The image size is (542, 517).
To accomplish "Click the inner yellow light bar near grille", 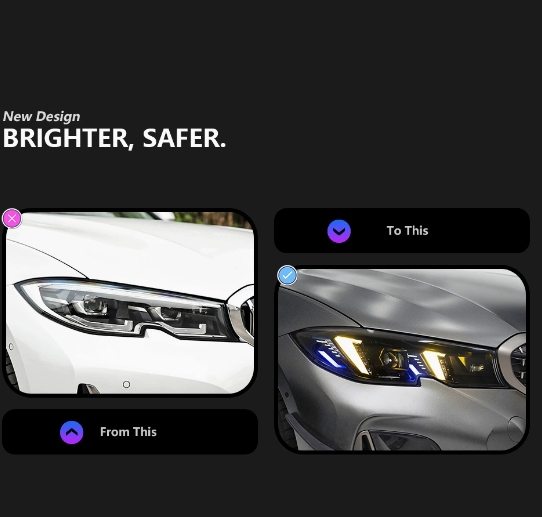I will pyautogui.click(x=434, y=365).
